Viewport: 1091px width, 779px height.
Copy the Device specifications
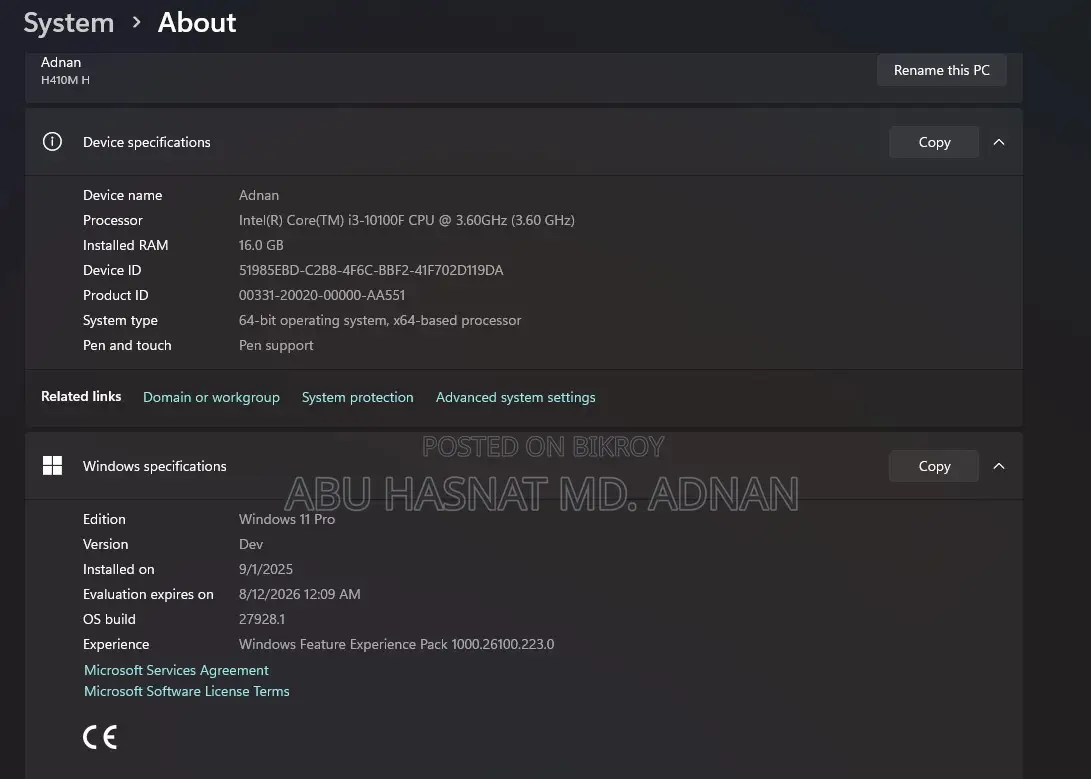click(934, 142)
